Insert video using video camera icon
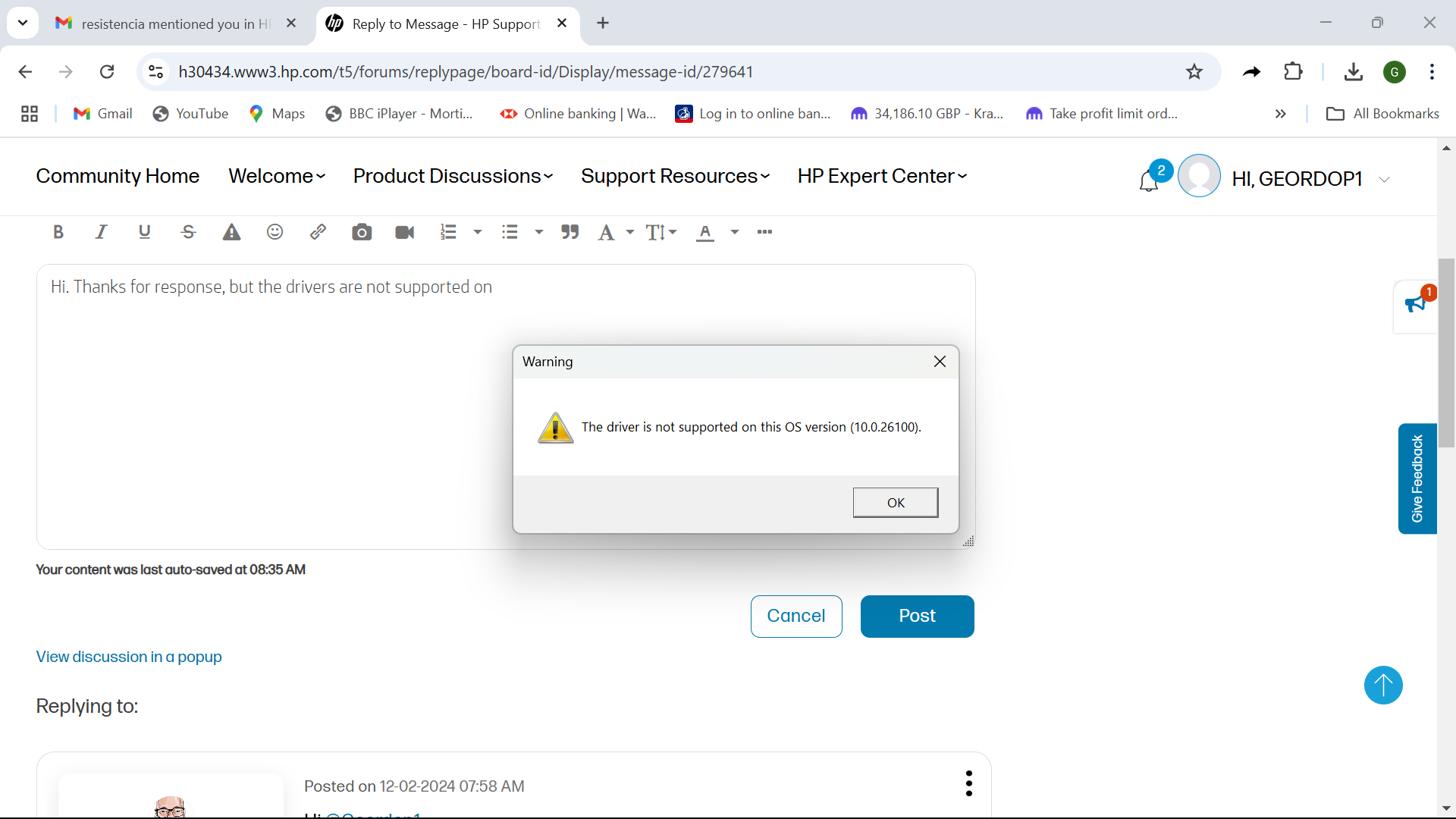Viewport: 1456px width, 819px height. click(x=405, y=232)
